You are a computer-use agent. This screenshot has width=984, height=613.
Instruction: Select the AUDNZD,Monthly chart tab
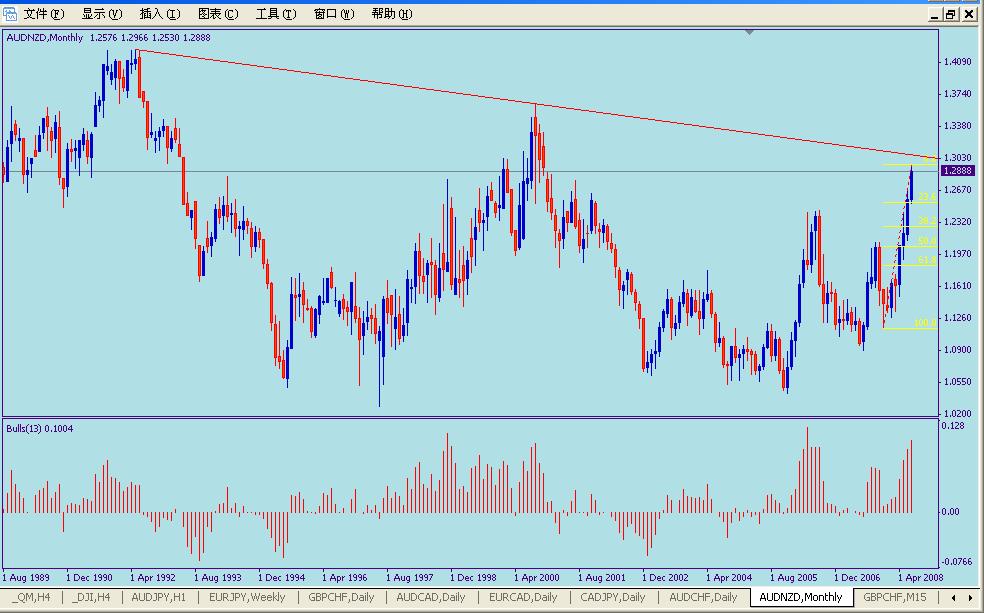[801, 597]
